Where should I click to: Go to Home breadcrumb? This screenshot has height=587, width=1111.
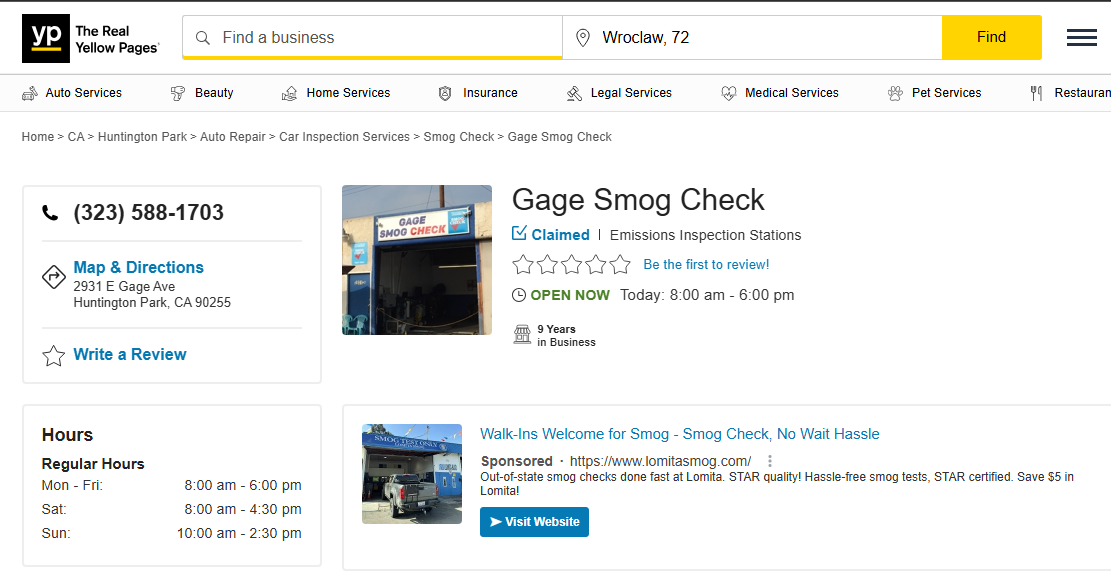38,137
